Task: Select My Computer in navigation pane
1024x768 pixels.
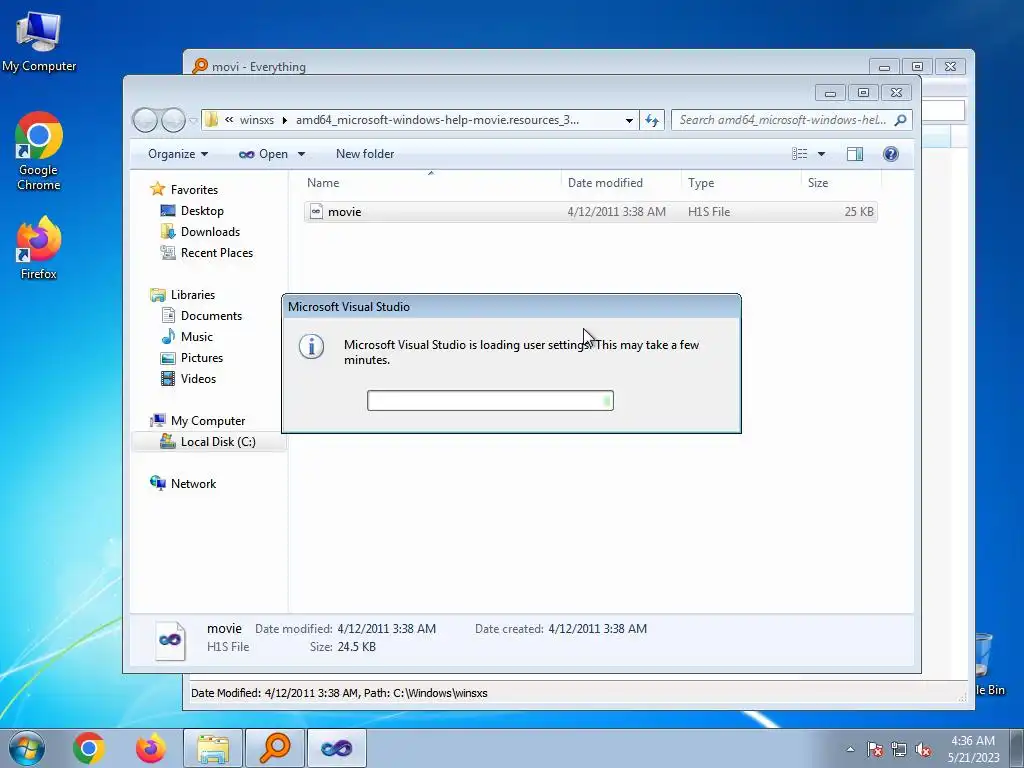Action: pos(208,421)
